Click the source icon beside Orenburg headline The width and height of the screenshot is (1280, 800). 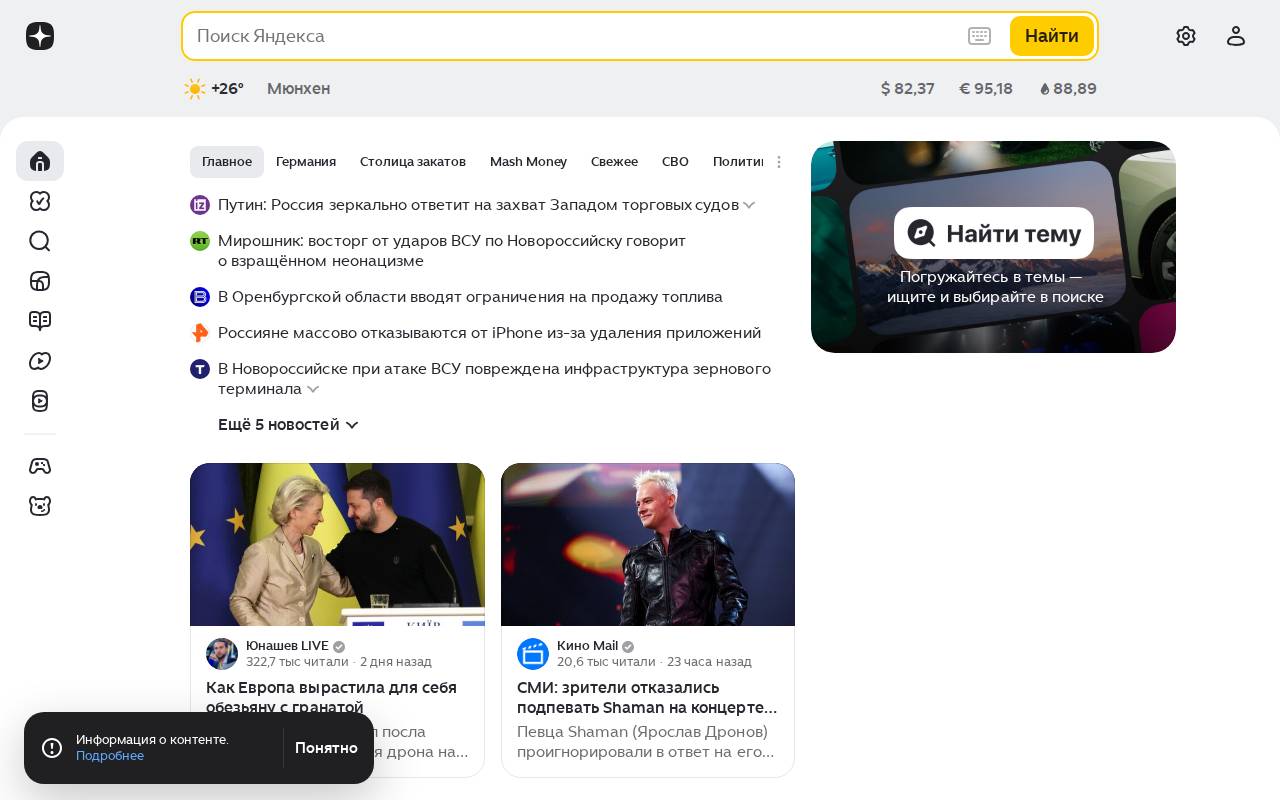[200, 297]
